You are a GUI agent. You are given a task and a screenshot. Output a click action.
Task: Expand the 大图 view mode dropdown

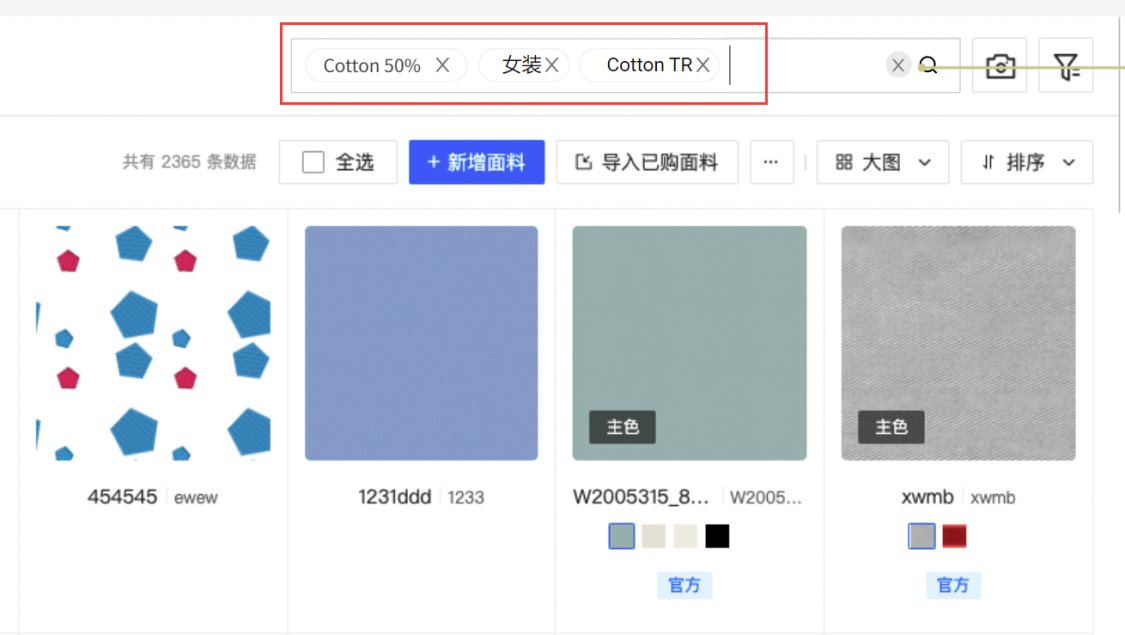pyautogui.click(x=883, y=162)
